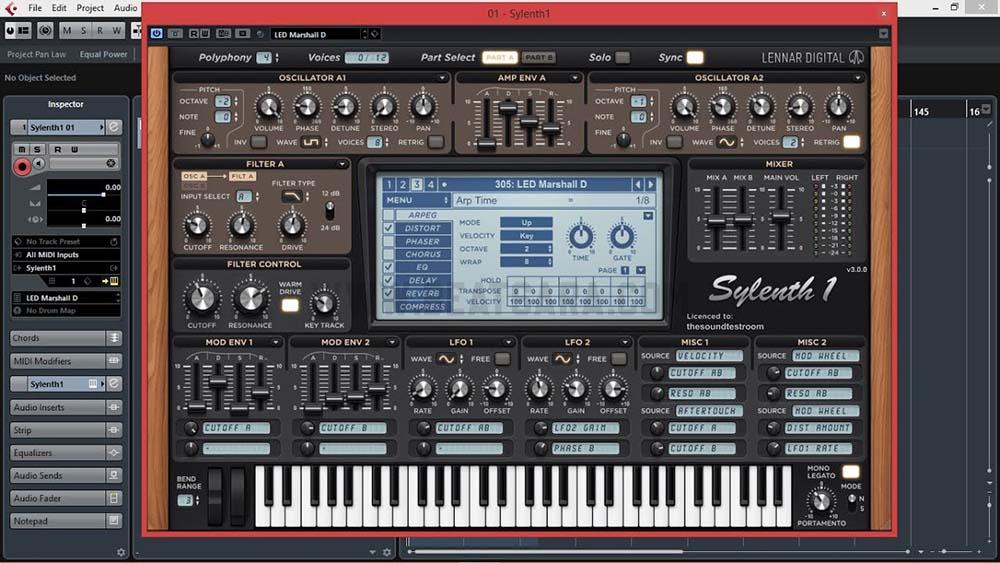Click the REVERB effect button
1000x563 pixels.
(x=423, y=294)
